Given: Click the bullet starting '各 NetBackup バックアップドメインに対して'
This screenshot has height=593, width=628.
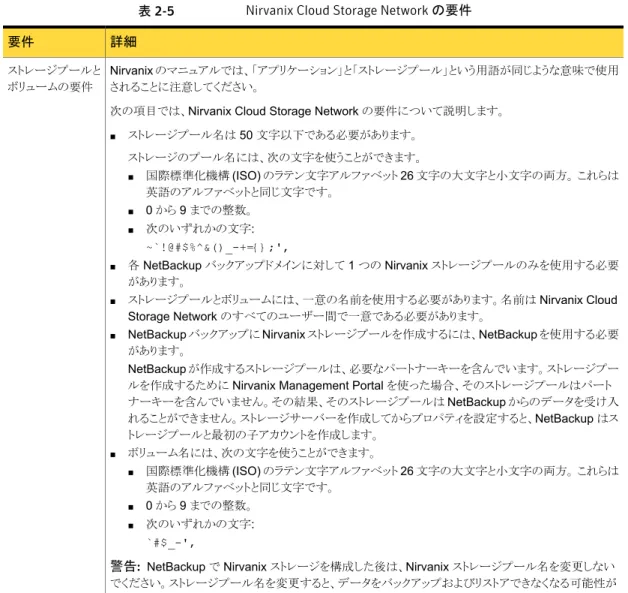Looking at the screenshot, I should (373, 273).
